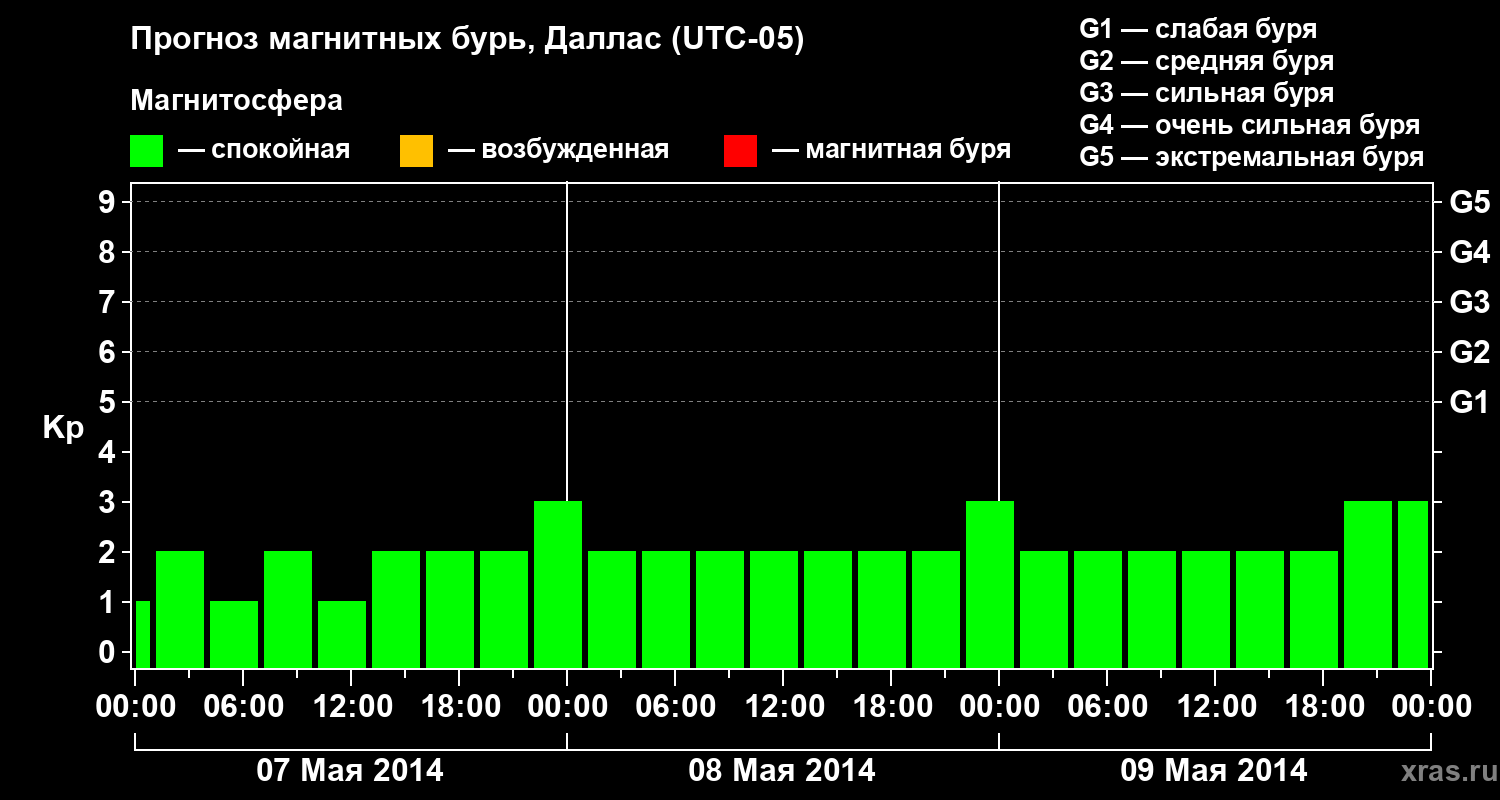Click the G3 label on the right axis
The height and width of the screenshot is (800, 1500).
click(1469, 302)
